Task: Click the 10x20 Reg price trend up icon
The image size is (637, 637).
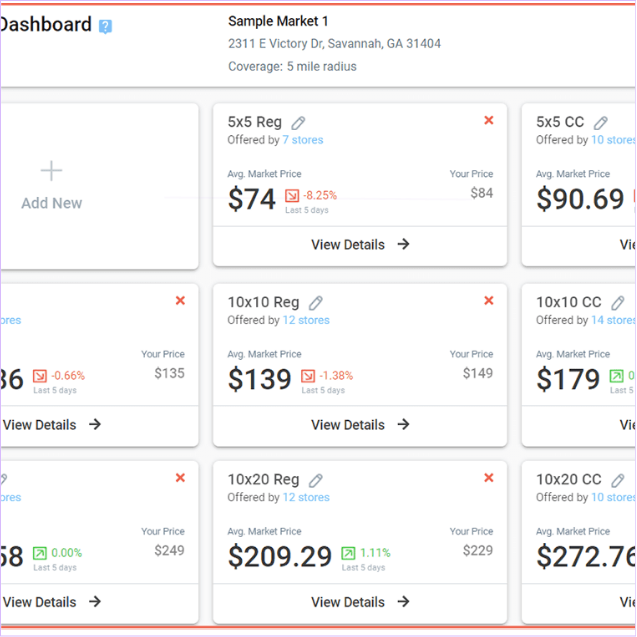Action: (x=348, y=553)
